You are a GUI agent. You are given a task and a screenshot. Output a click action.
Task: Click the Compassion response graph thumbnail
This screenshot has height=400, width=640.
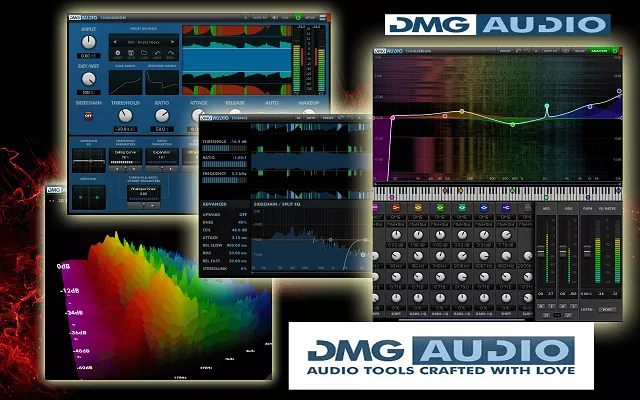[x=162, y=82]
